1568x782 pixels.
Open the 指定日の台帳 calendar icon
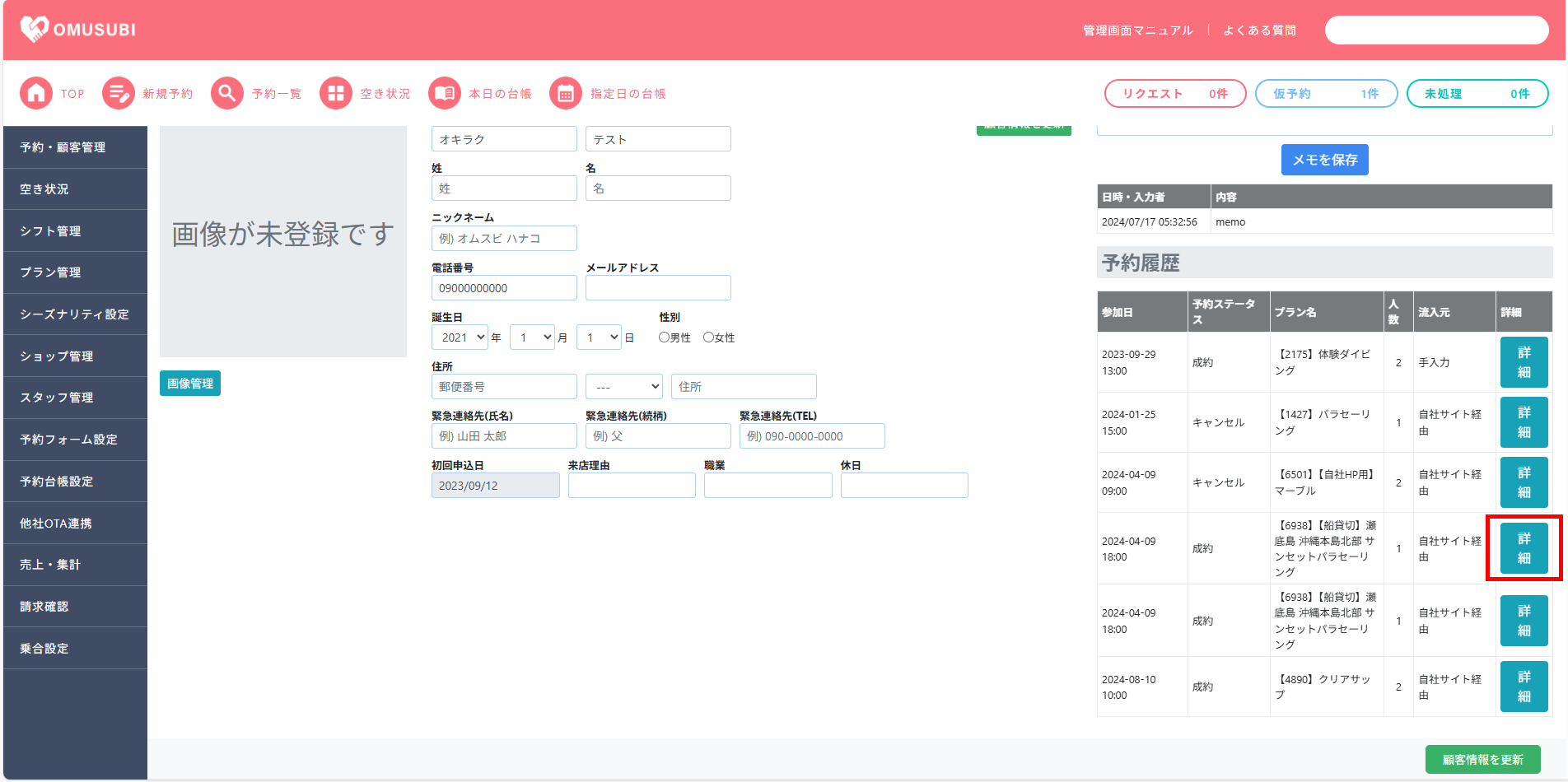(x=566, y=94)
